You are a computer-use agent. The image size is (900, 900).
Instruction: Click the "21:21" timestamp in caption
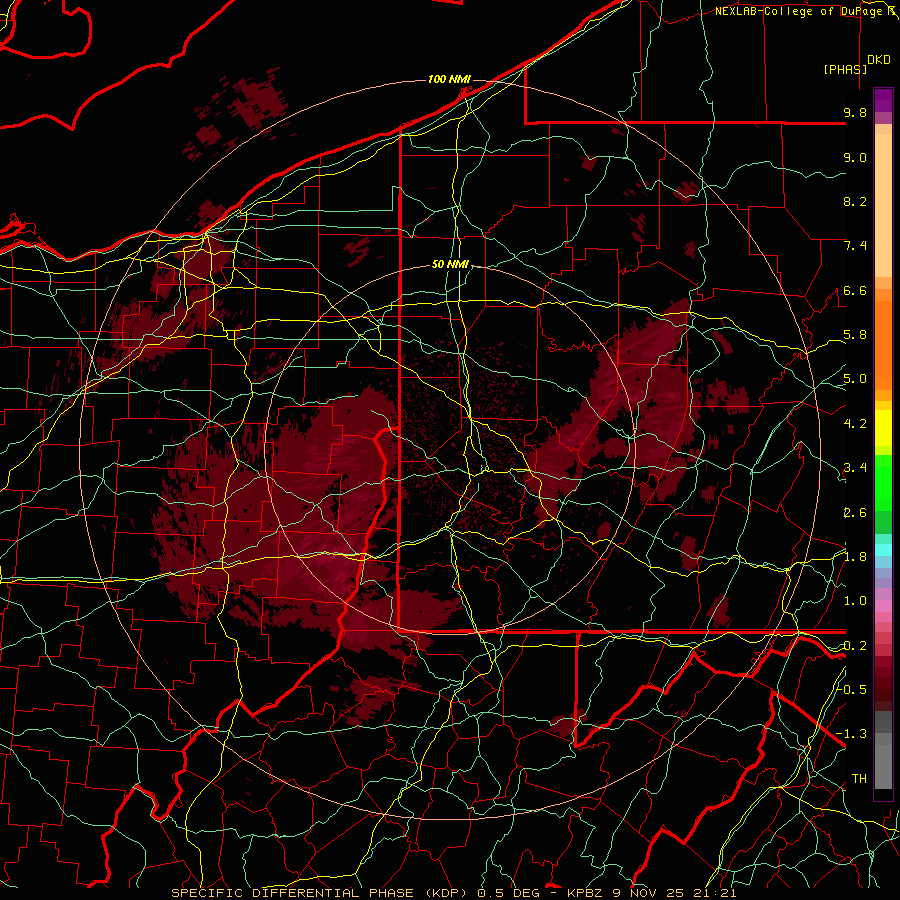714,893
